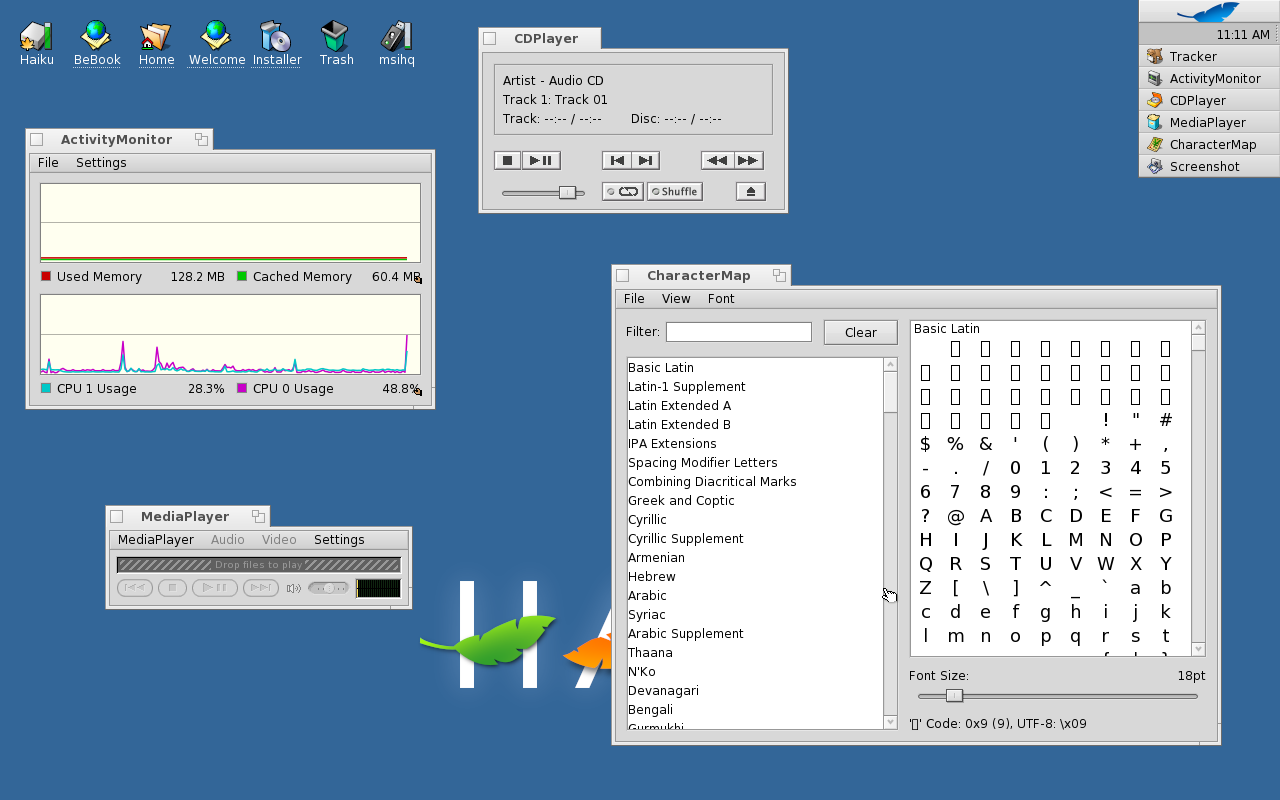Skip to next track in CDPlayer
Image resolution: width=1280 pixels, height=800 pixels.
tap(645, 160)
